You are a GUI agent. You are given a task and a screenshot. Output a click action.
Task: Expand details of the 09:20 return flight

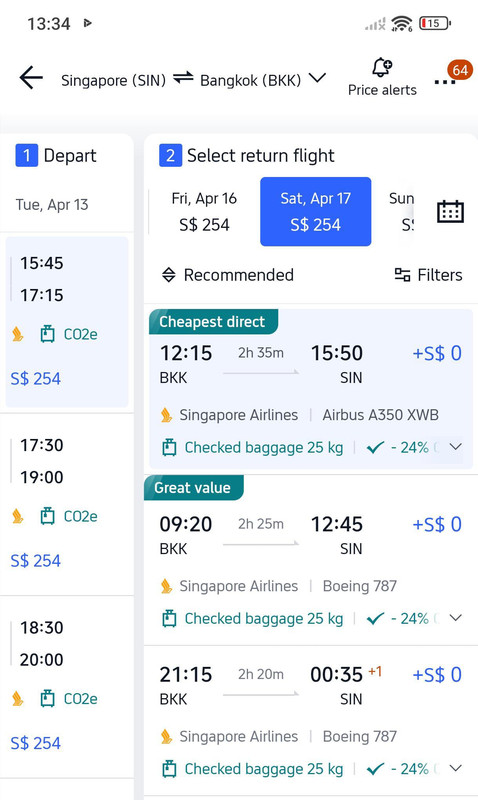point(456,618)
